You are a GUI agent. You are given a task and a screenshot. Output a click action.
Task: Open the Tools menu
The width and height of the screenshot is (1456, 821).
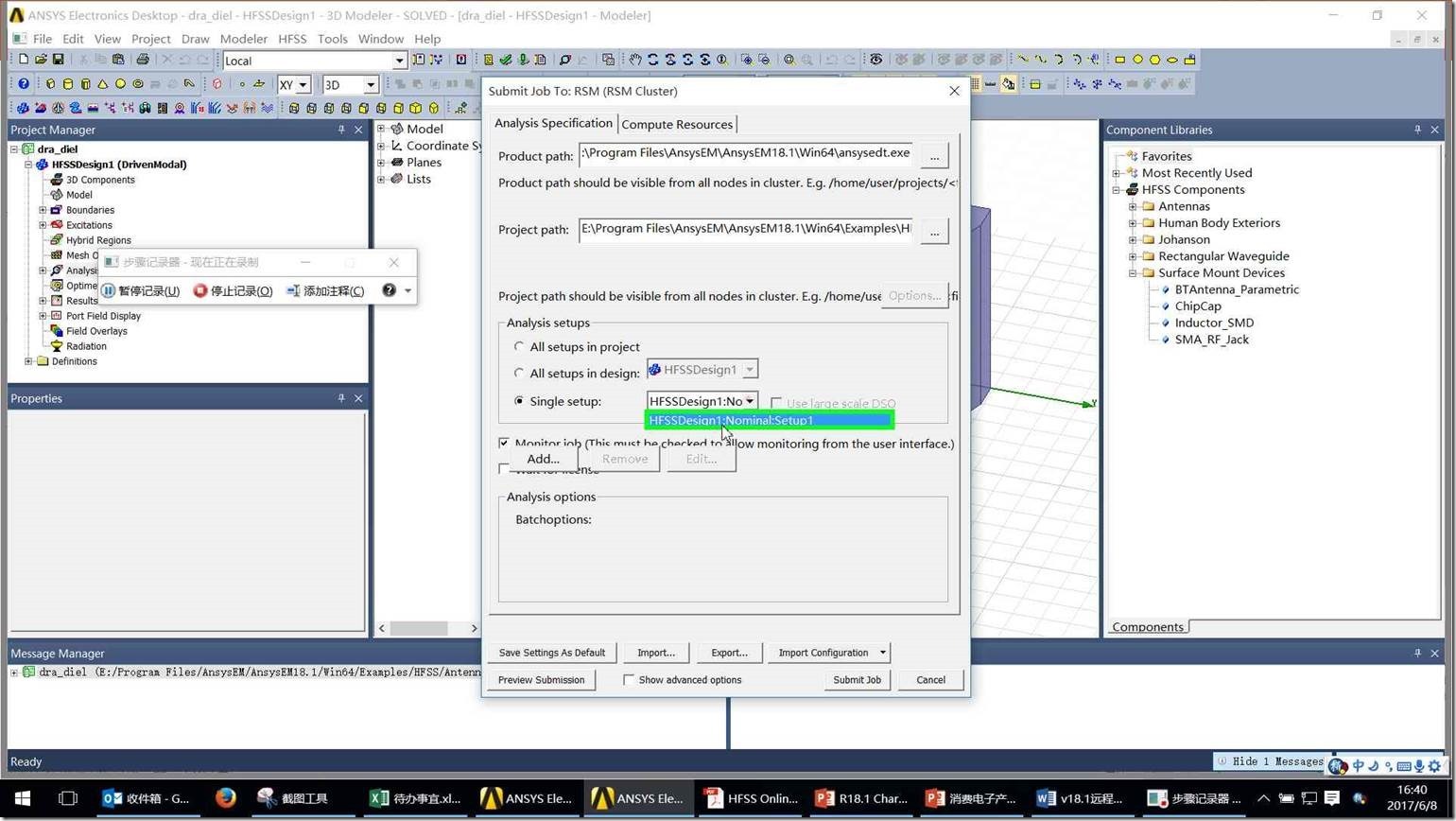(x=333, y=39)
